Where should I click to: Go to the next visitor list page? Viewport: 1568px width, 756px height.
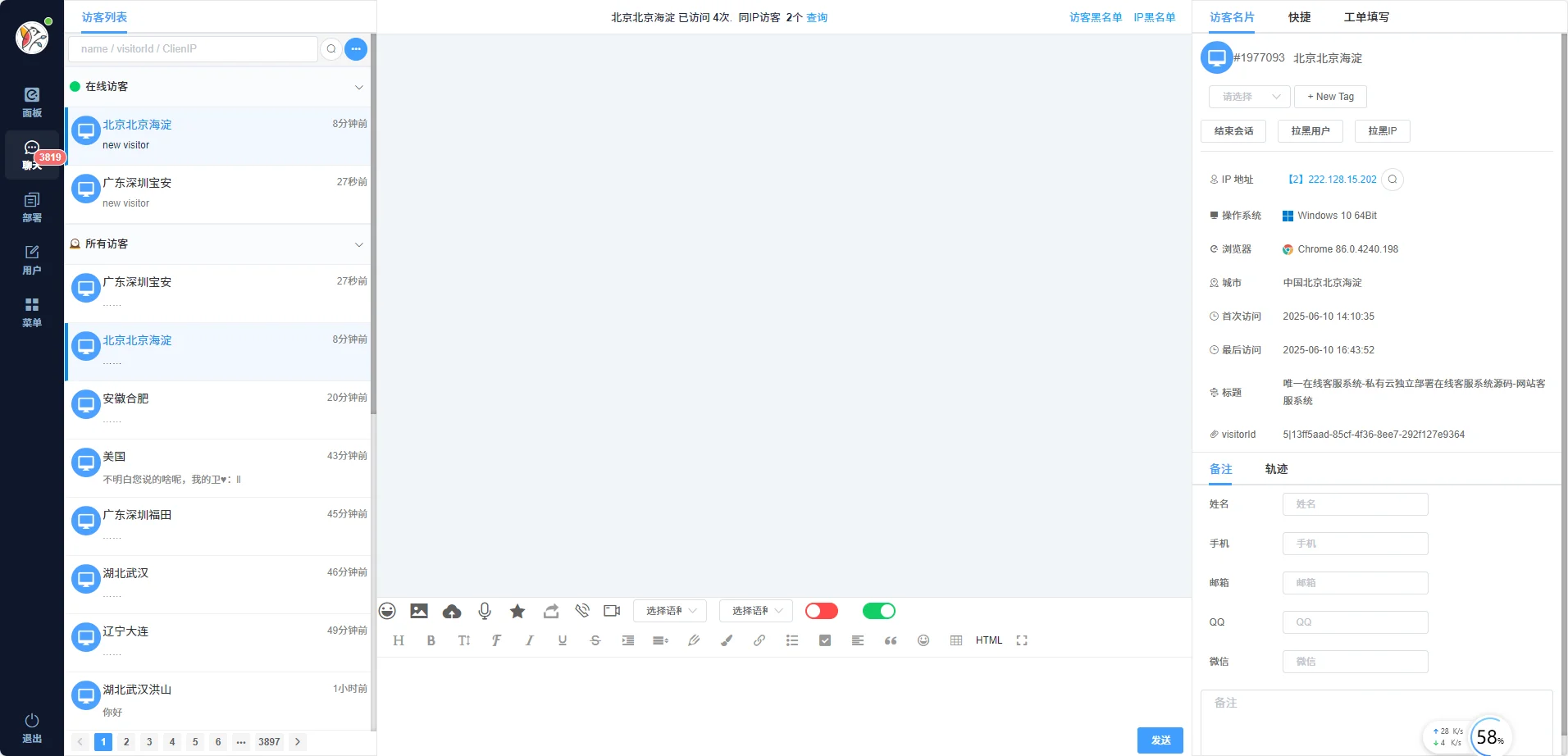point(298,742)
